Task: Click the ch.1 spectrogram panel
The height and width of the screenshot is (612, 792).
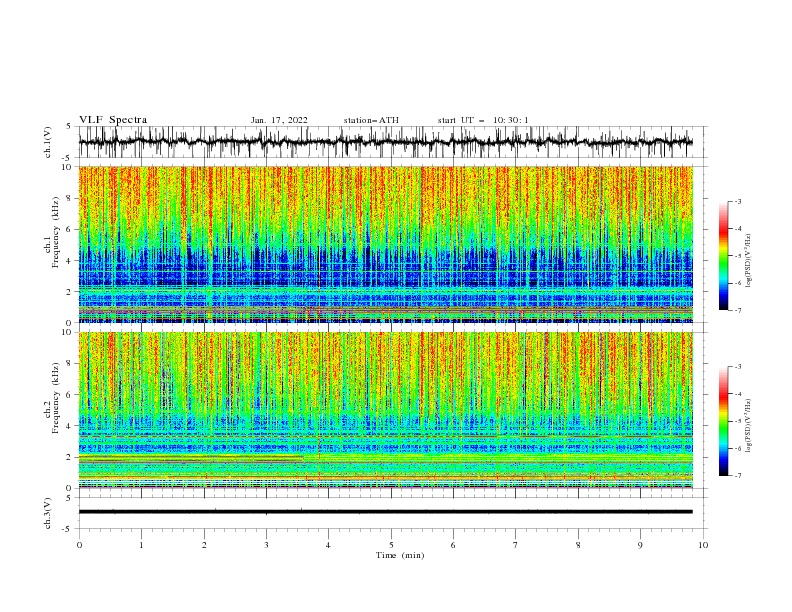Action: (x=385, y=244)
